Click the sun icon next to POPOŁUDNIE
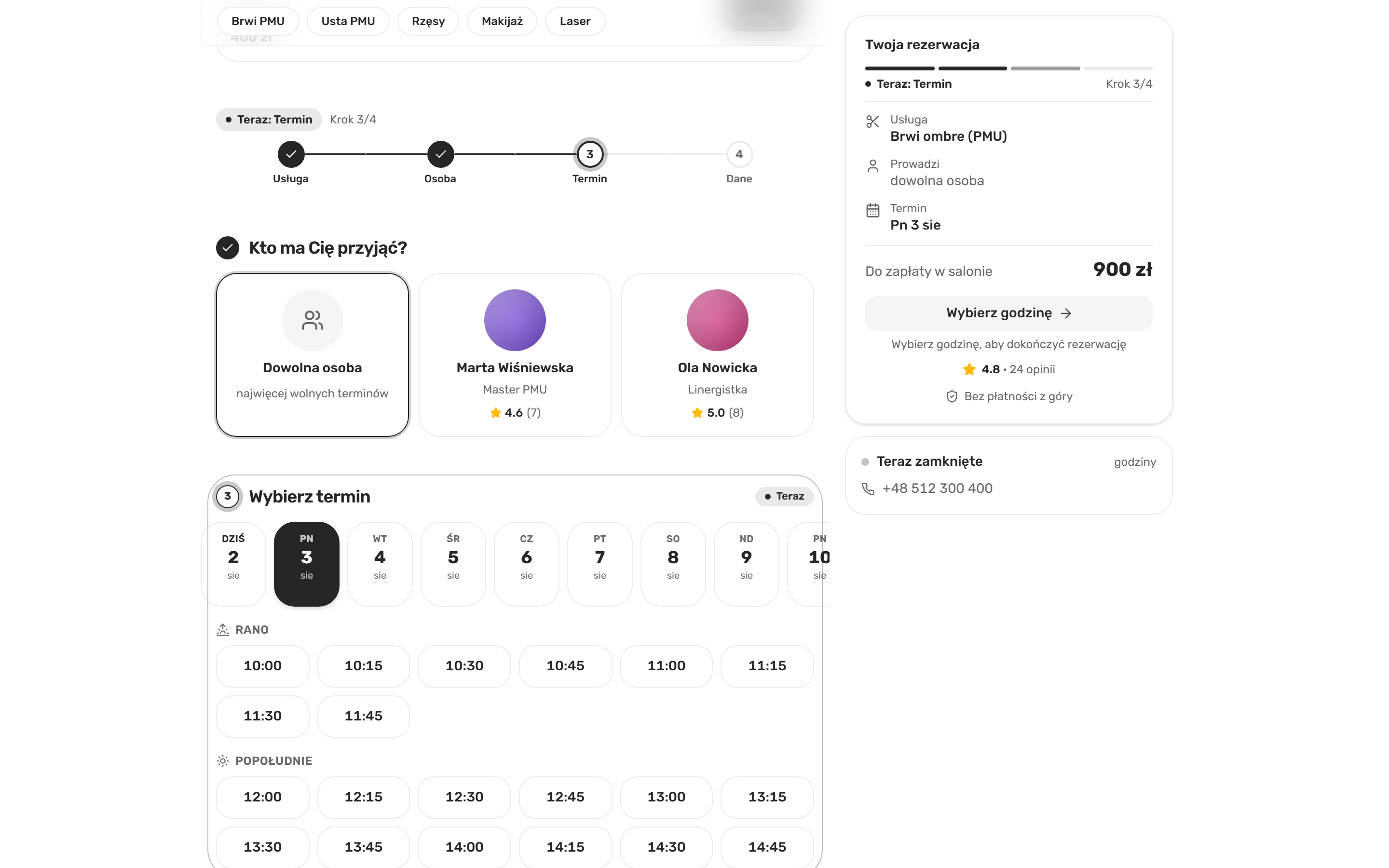Screen dimensions: 1389x868 pos(223,760)
